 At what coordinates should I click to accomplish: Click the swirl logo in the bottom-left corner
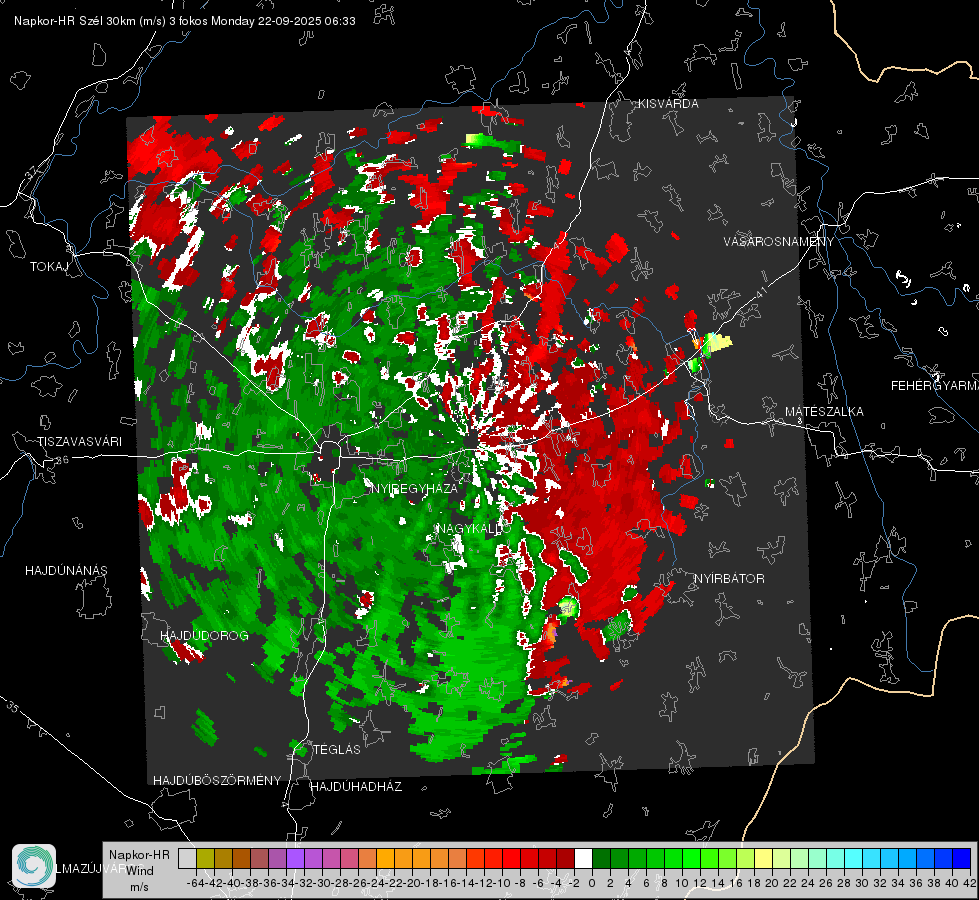[34, 866]
